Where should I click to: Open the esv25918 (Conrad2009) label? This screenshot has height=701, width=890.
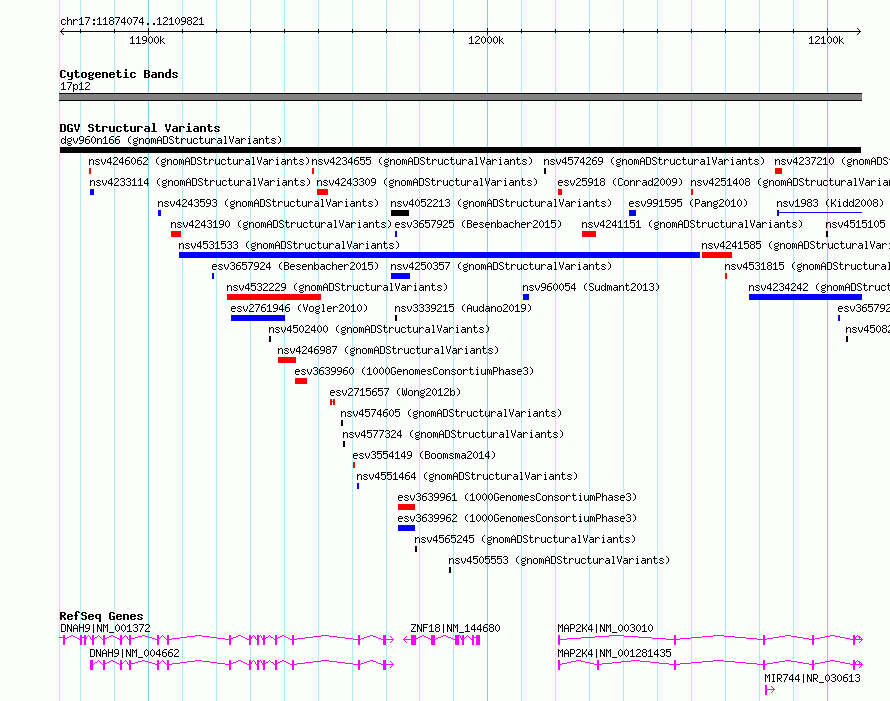(620, 182)
